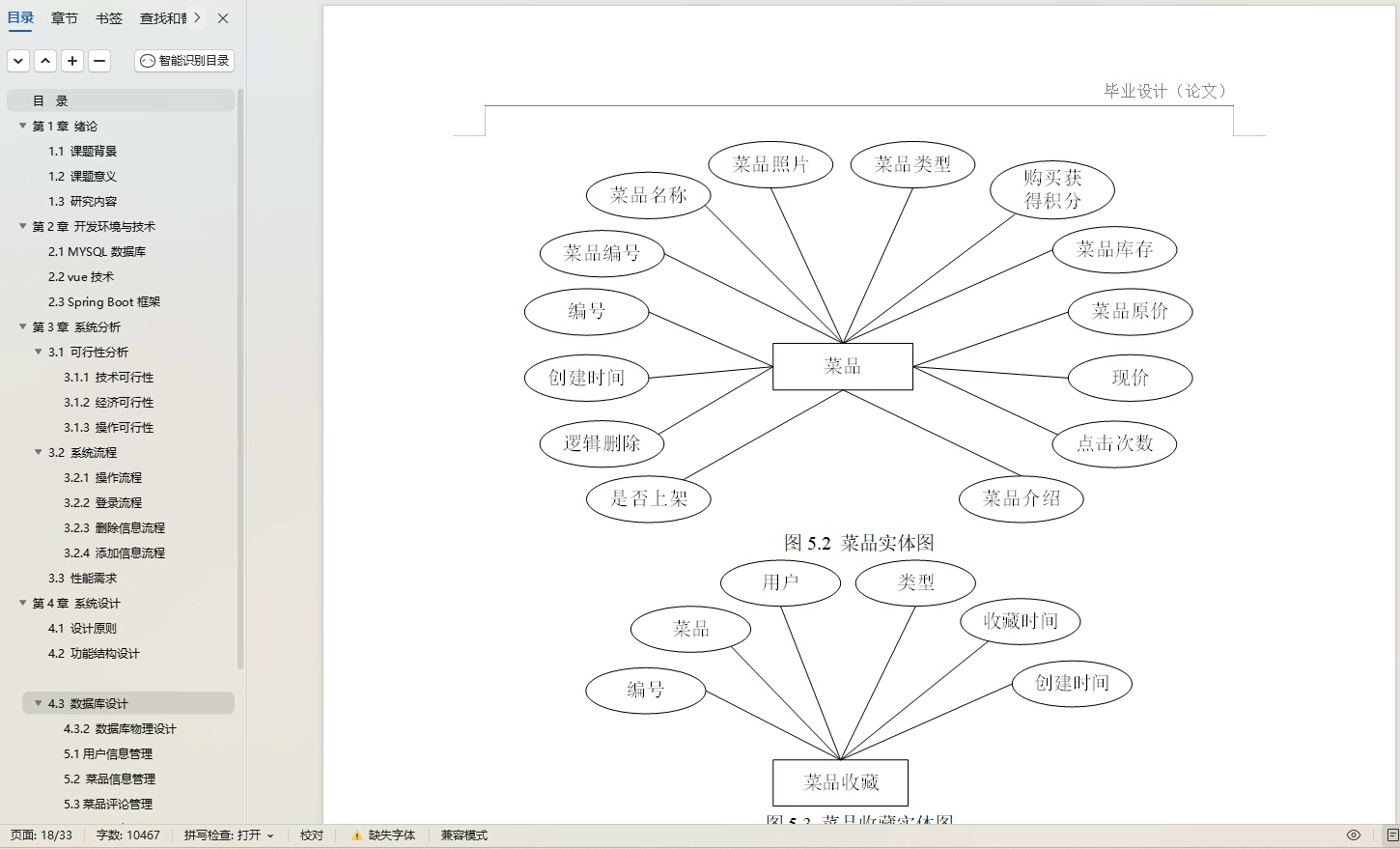Click the 购买获得积分 attribute ellipse
The width and height of the screenshot is (1400, 849).
[x=1052, y=189]
